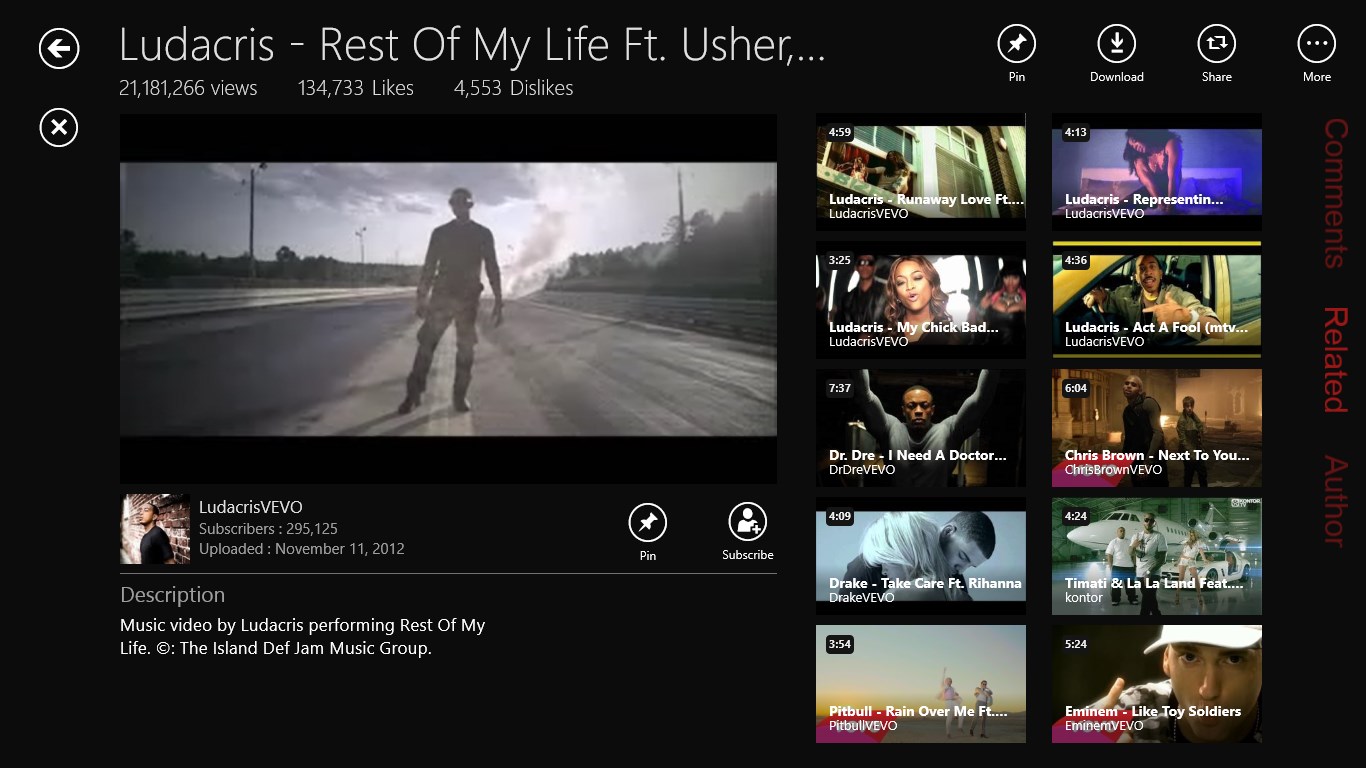Download the Ludacris video
The width and height of the screenshot is (1366, 768).
point(1117,44)
